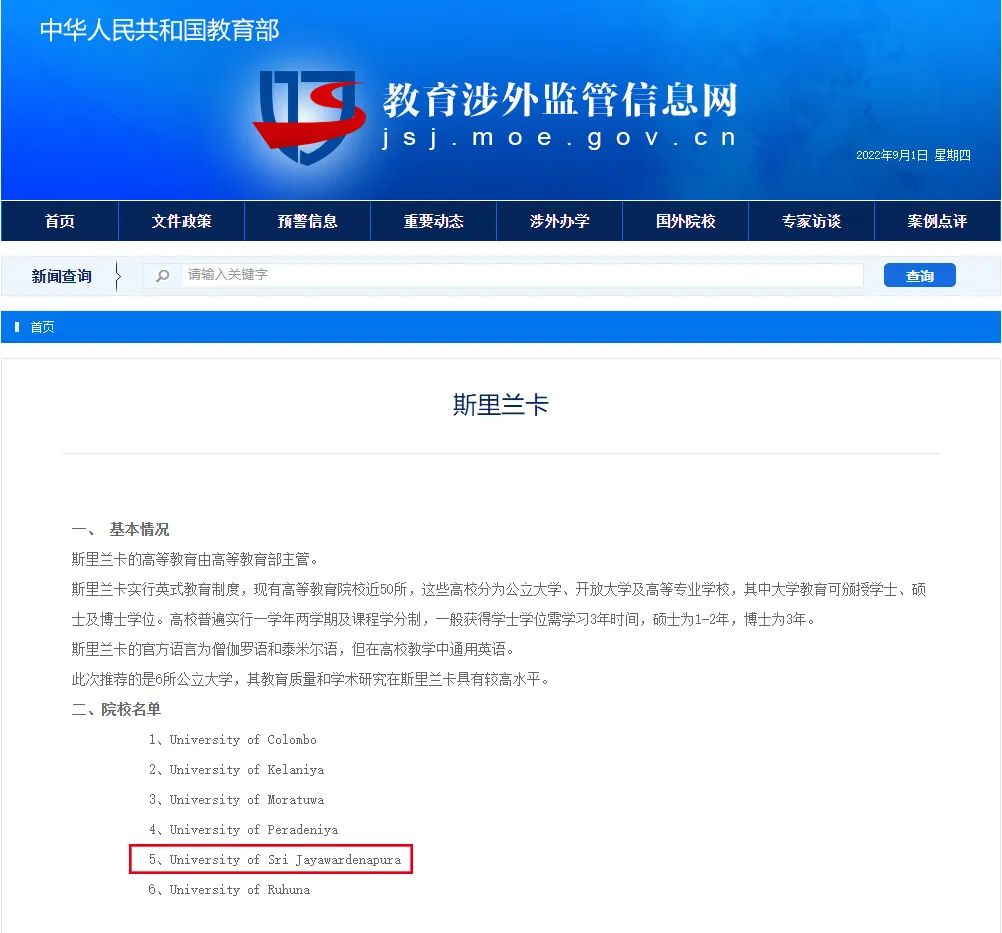Open the 重要动态 section

433,220
